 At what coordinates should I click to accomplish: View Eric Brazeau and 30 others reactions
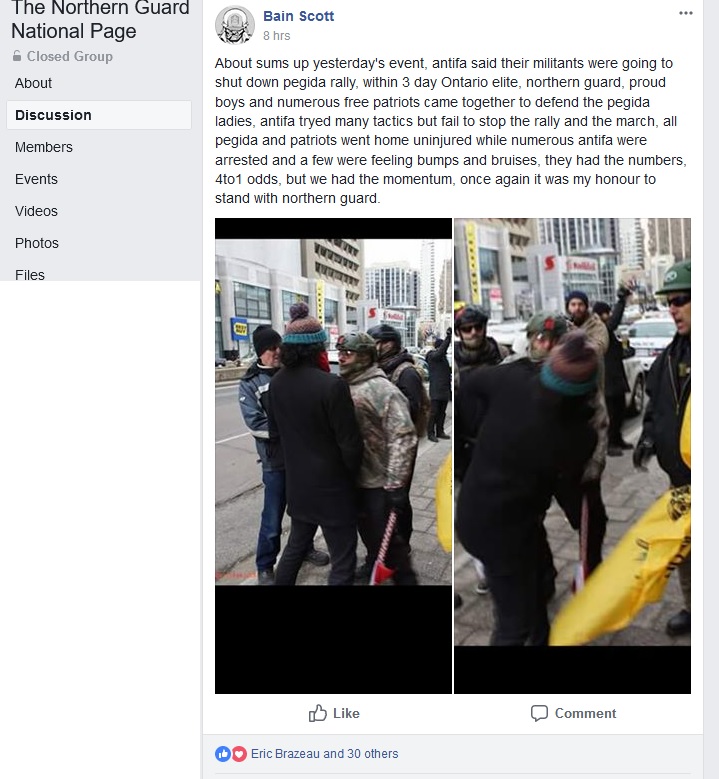point(324,754)
